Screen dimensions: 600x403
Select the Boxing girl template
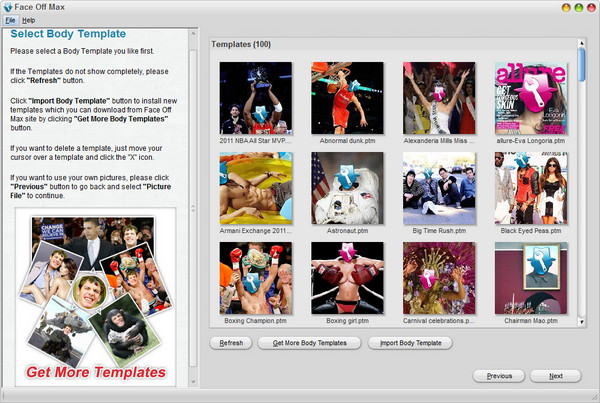tap(347, 277)
